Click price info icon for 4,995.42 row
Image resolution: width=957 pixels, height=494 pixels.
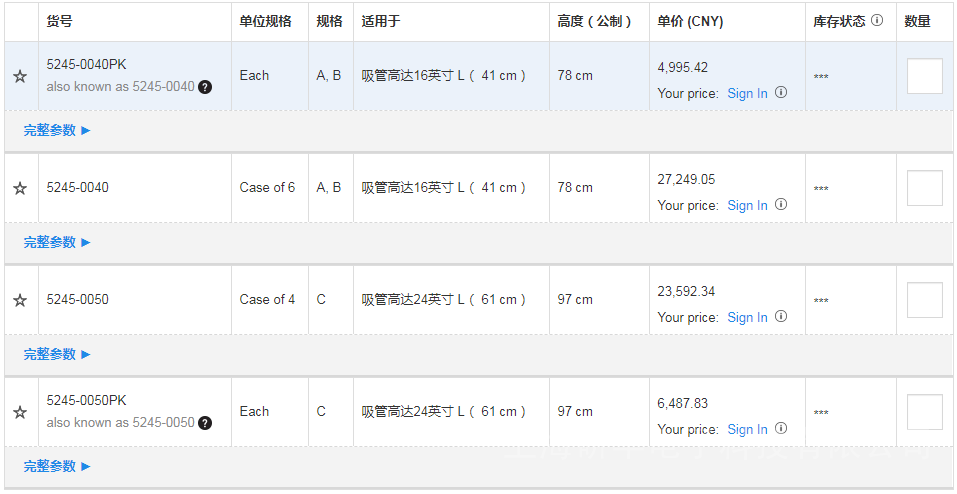(781, 93)
